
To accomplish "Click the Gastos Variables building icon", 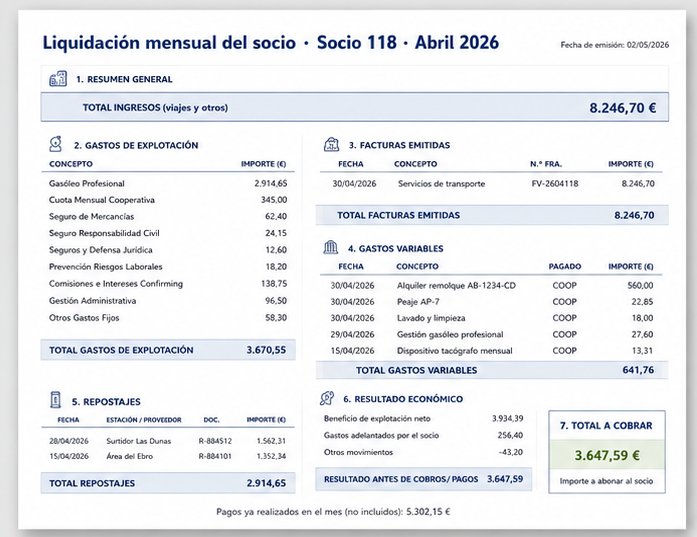I will pos(330,248).
